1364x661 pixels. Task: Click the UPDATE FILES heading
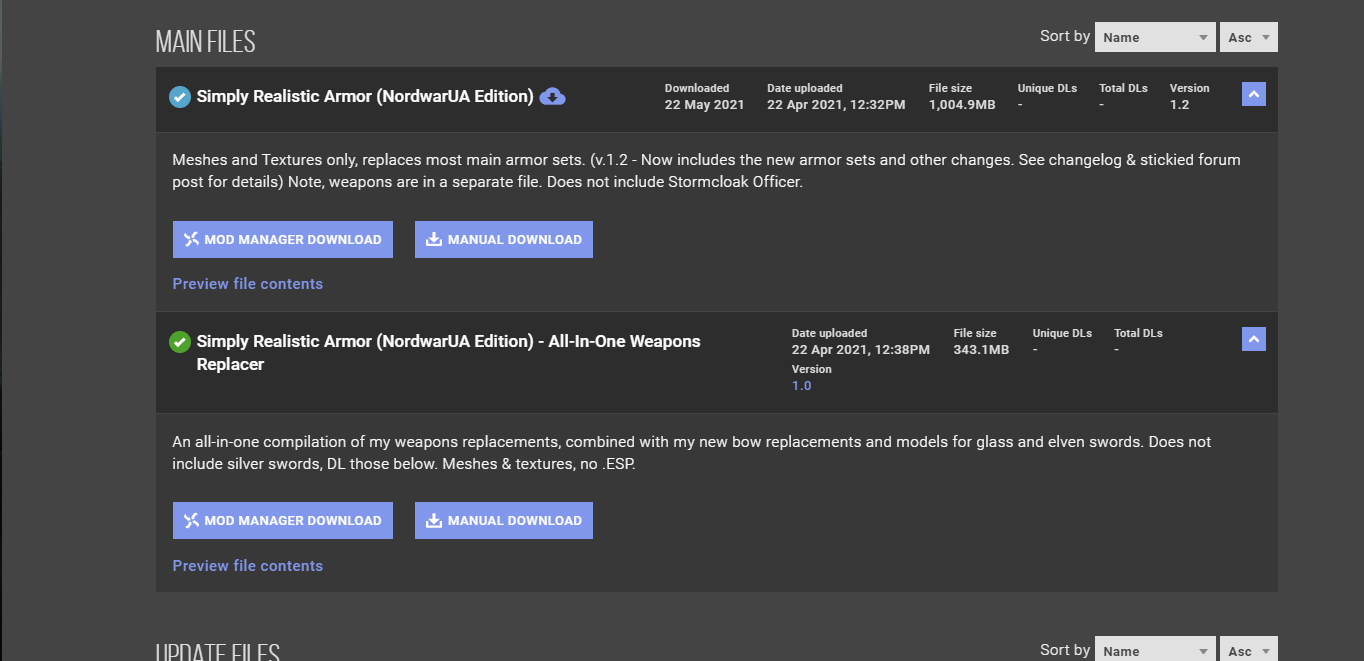click(x=218, y=652)
